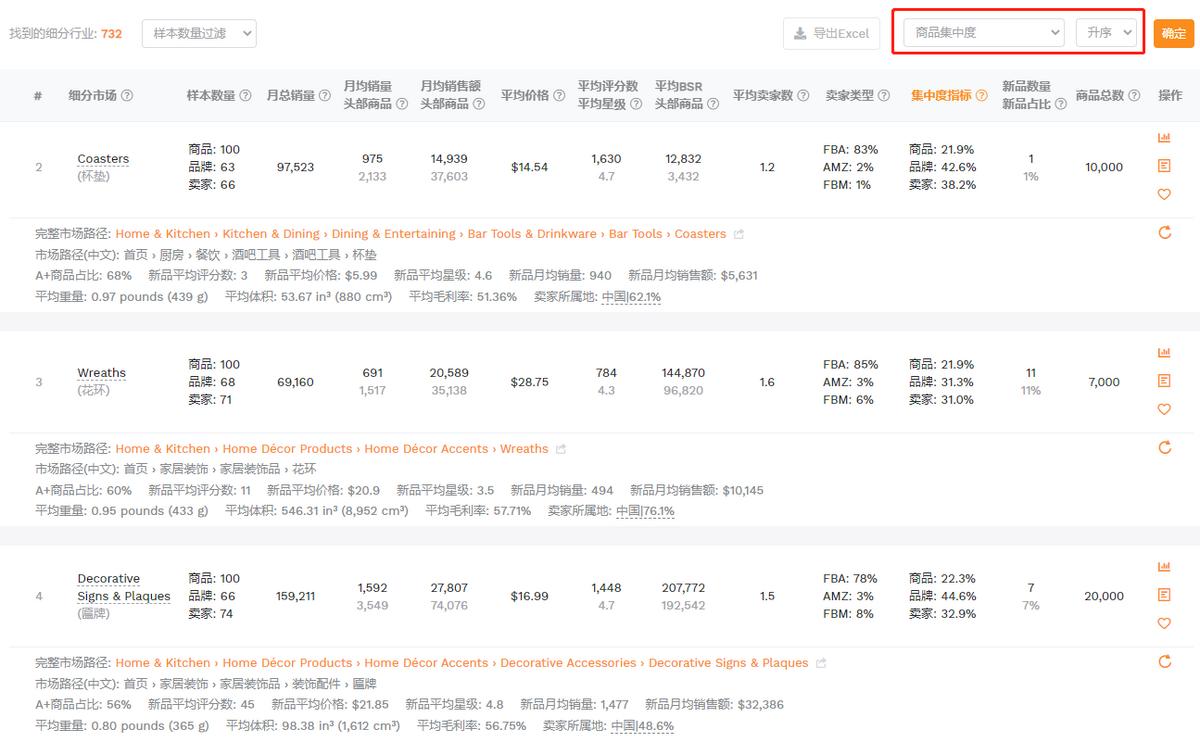Open chart icon for Decorative Signs & Plaques
The image size is (1200, 739).
pyautogui.click(x=1164, y=567)
